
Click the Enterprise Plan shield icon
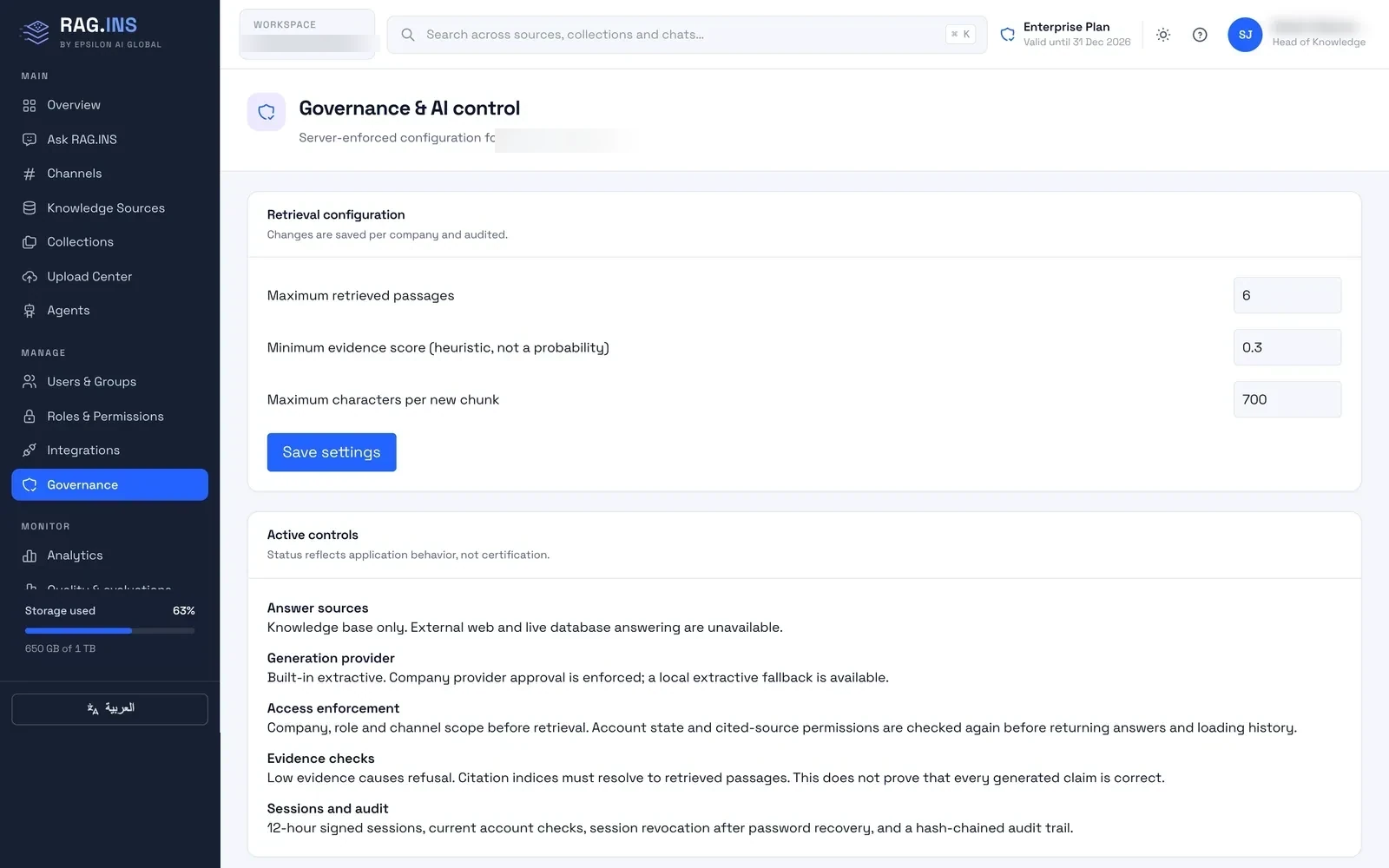[x=1008, y=35]
